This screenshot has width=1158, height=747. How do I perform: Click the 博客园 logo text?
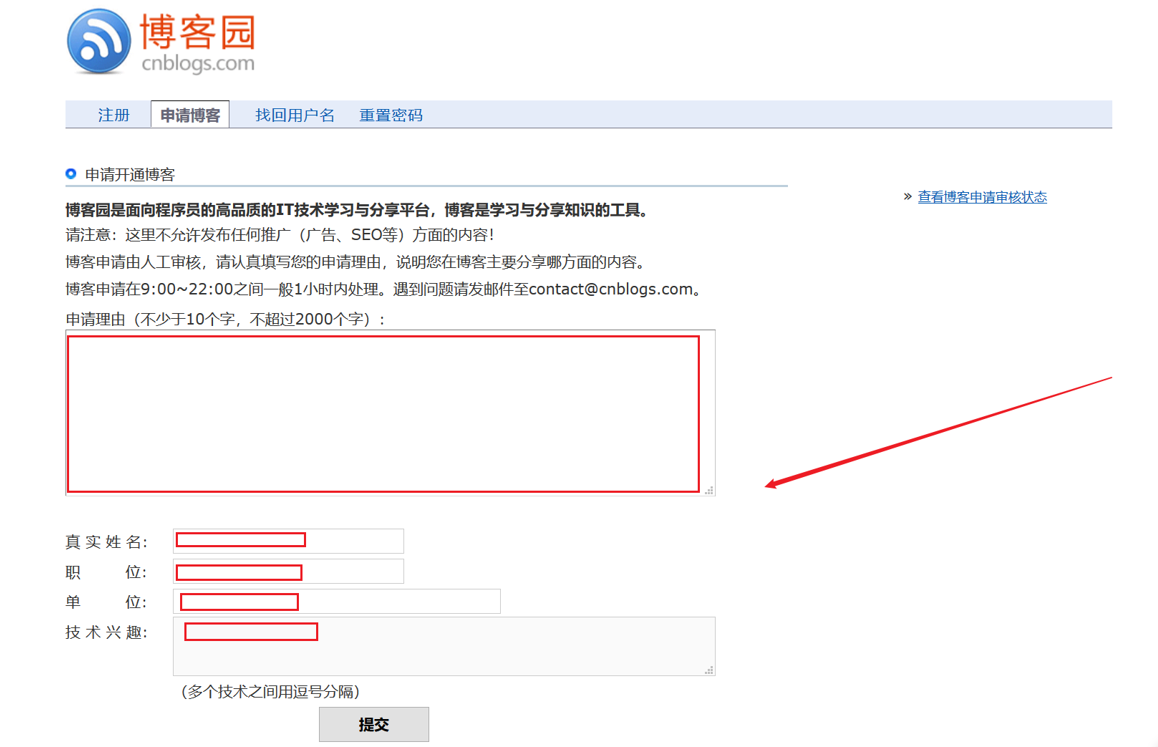point(197,33)
